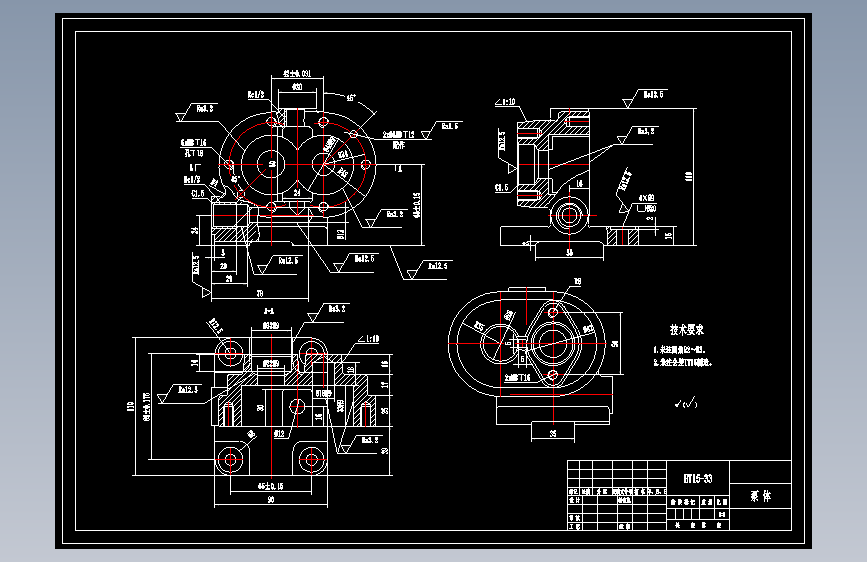Viewport: 867px width, 562px height.
Task: Select the surface finish checkmark symbol below the technical notes
Action: click(686, 404)
